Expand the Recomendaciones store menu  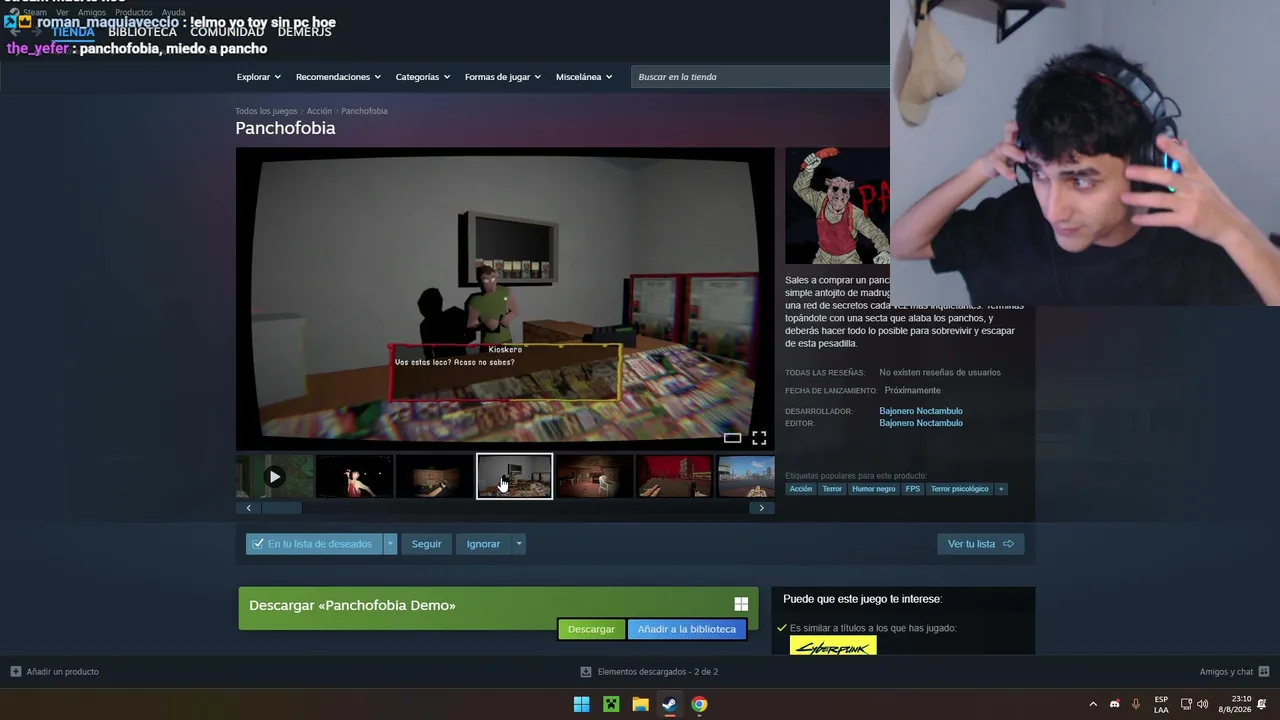[338, 77]
